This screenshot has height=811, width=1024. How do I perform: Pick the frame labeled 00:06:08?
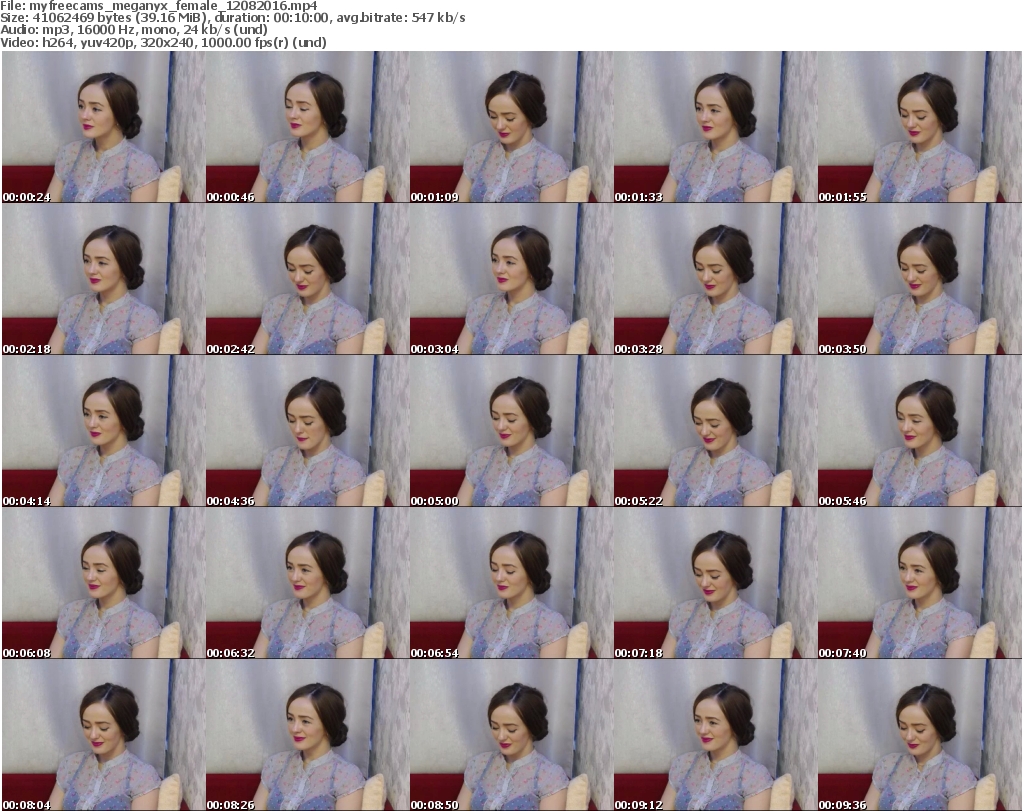(103, 583)
